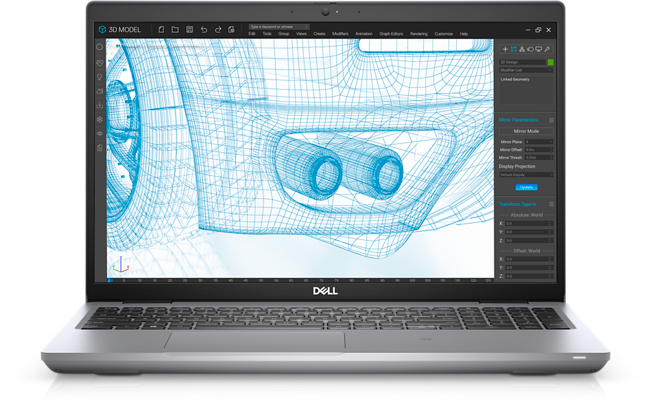650x402 pixels.
Task: Click frame 50 on the timeline ruler
Action: [261, 281]
